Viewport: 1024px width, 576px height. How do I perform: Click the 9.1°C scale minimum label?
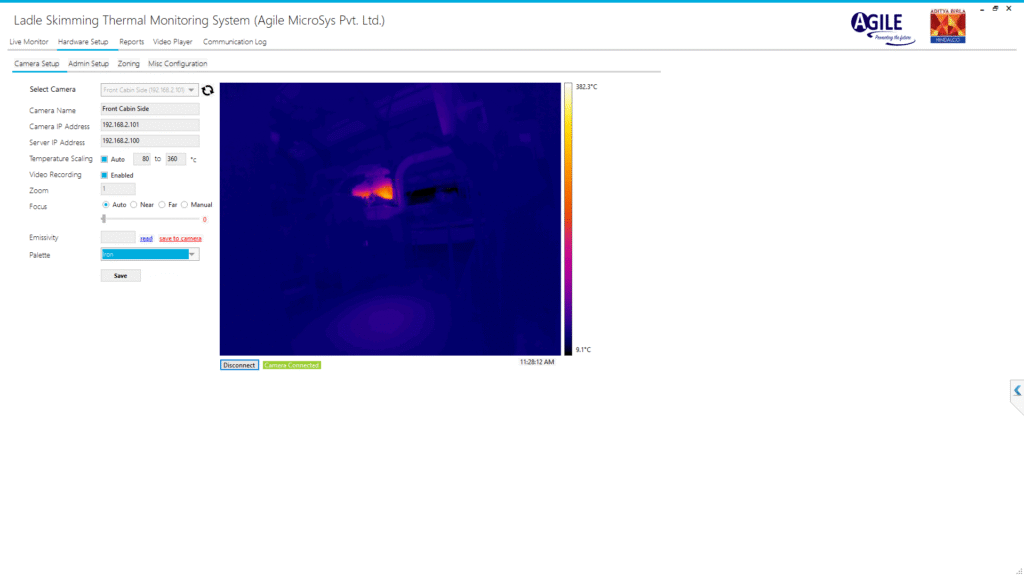click(583, 349)
